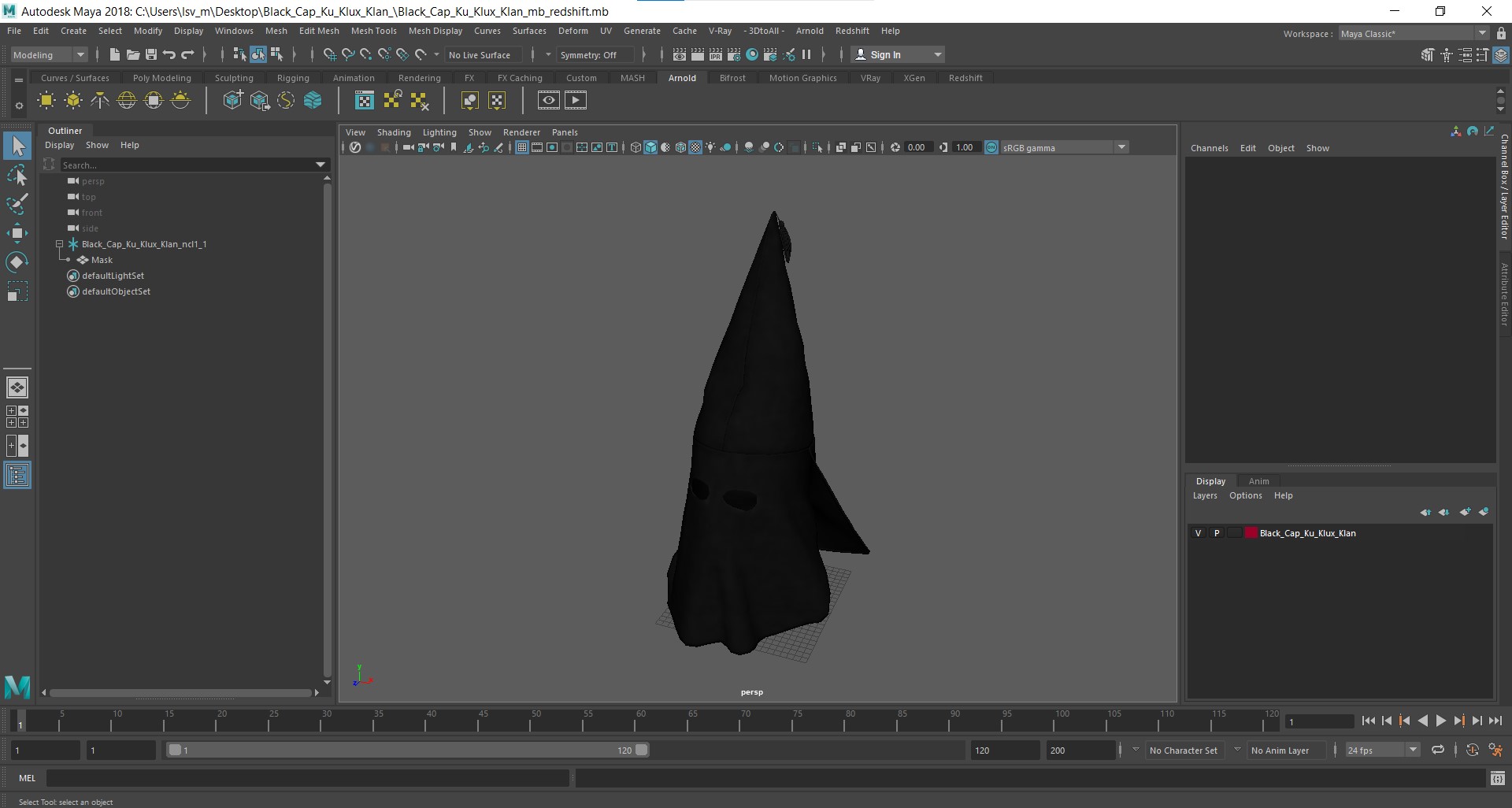Redo action arrow icon
The image size is (1512, 808).
click(187, 54)
